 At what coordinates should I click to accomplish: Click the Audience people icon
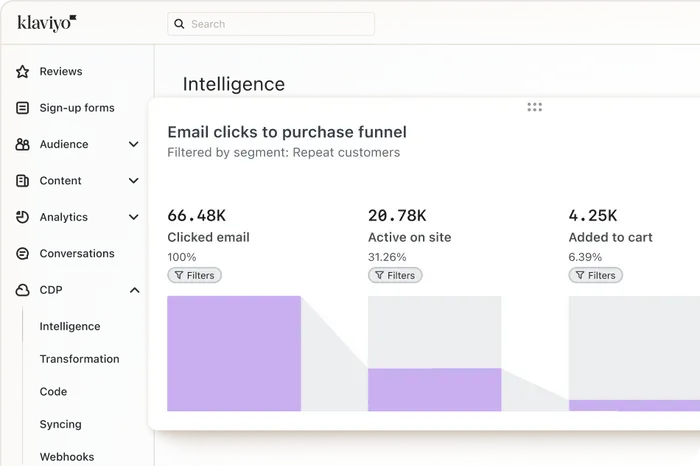tap(23, 145)
